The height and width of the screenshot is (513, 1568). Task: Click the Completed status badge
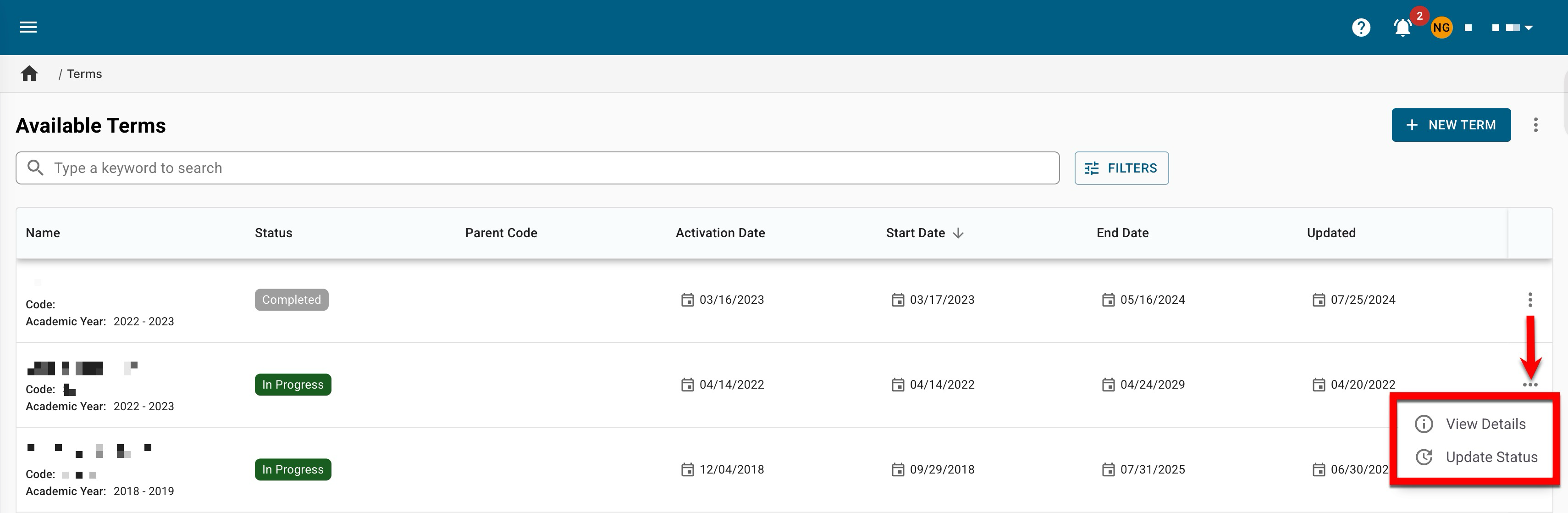point(292,300)
